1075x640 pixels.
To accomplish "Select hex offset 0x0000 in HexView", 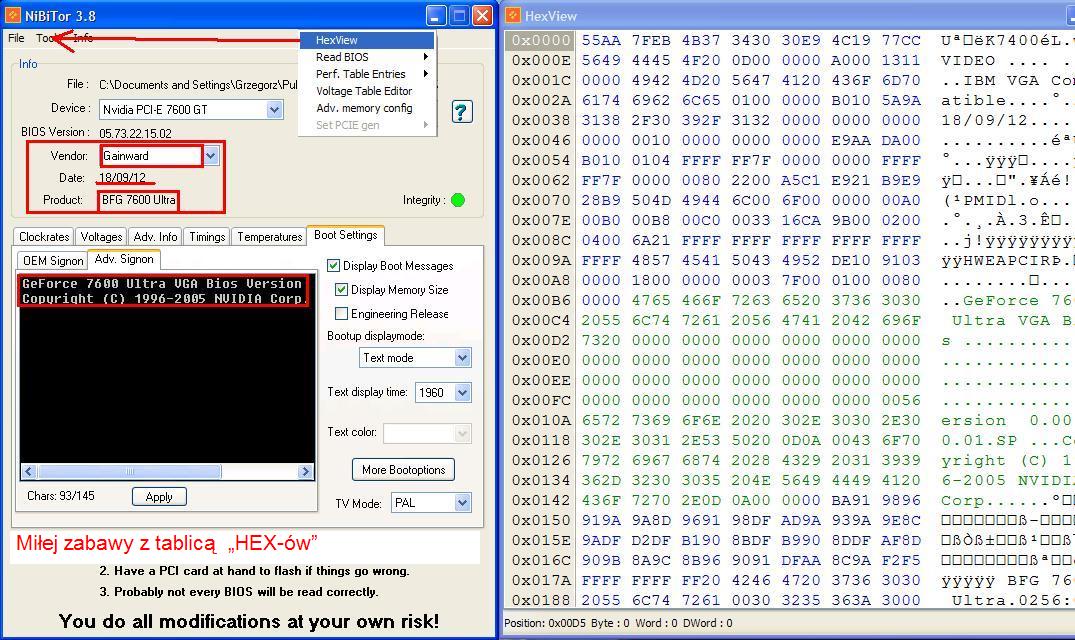I will click(x=540, y=40).
